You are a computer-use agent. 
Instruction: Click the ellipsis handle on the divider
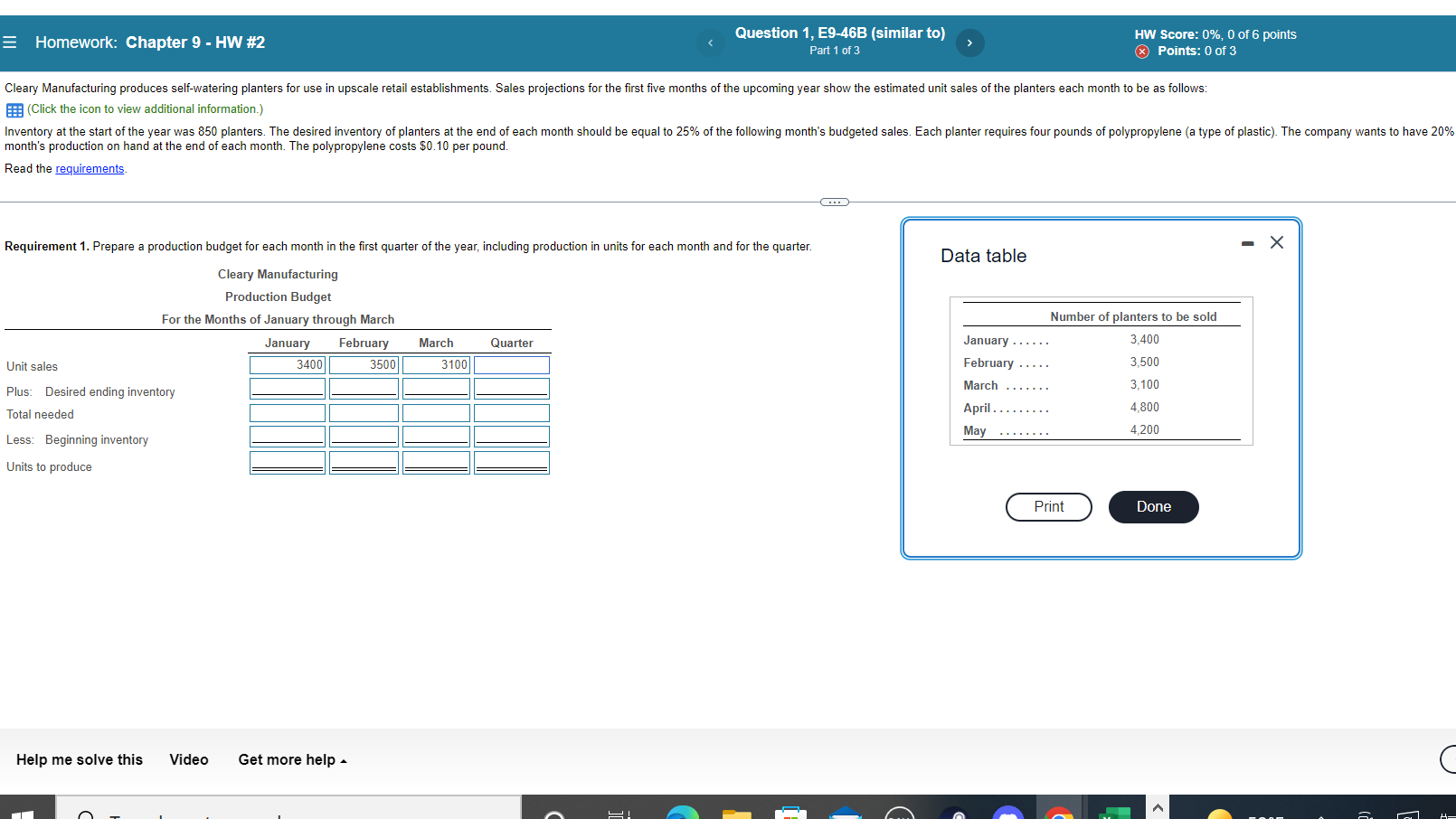(834, 202)
